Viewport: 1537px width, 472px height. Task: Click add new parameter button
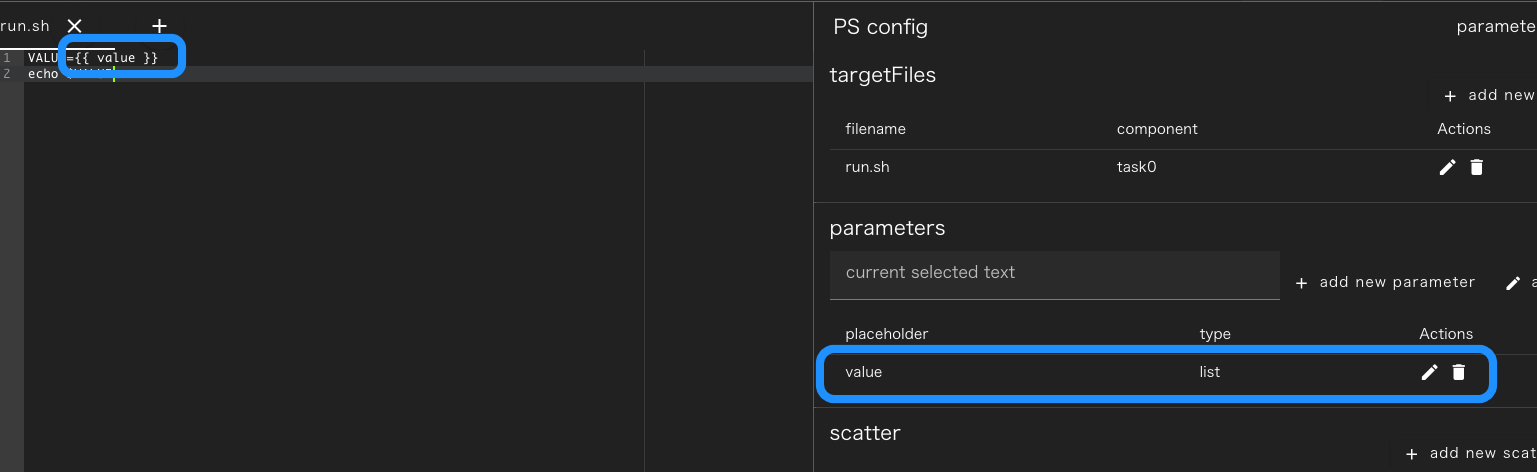click(x=1385, y=282)
